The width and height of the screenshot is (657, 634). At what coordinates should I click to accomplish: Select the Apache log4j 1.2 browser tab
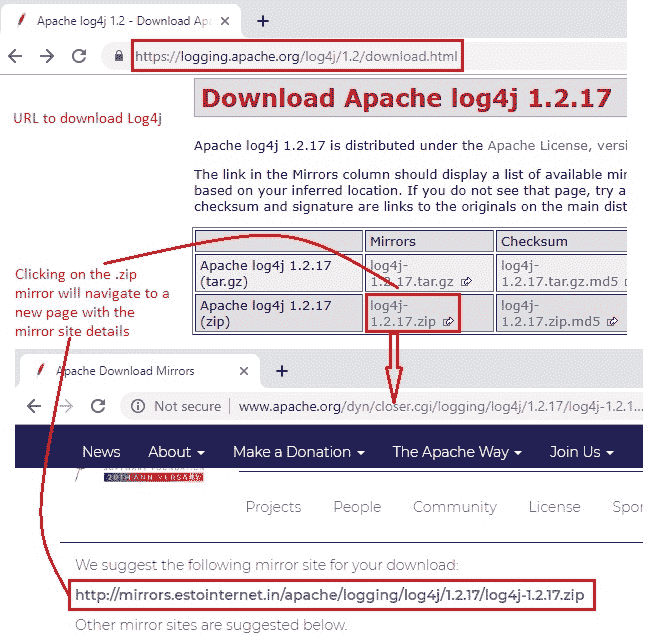(x=121, y=21)
